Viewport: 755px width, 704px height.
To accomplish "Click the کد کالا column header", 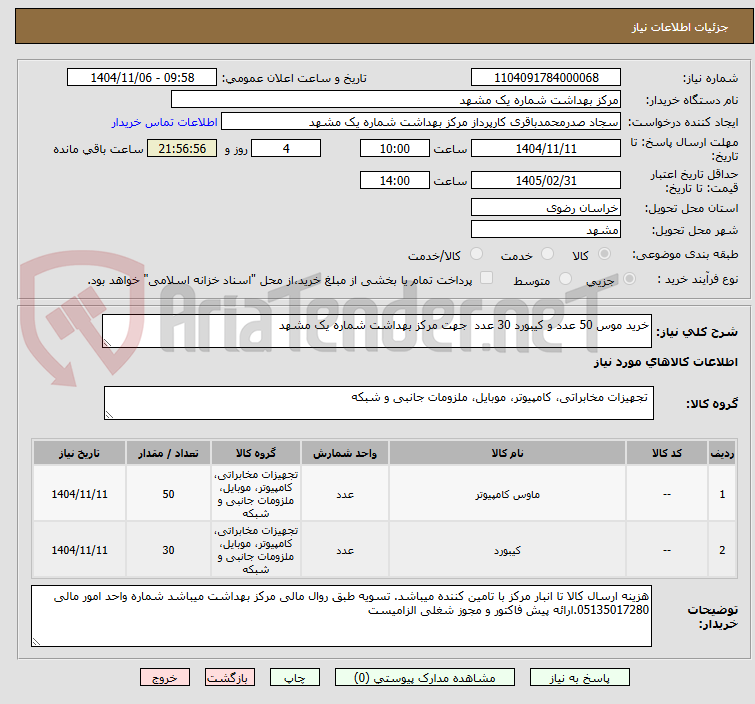I will pyautogui.click(x=667, y=453).
